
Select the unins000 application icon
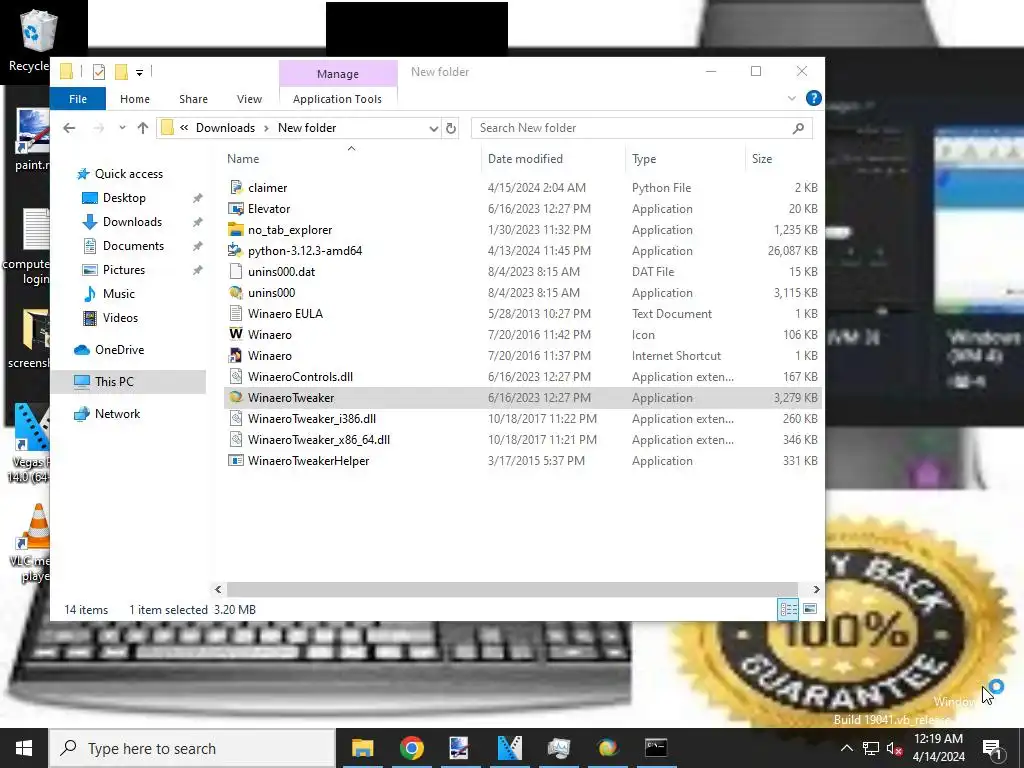pyautogui.click(x=236, y=293)
